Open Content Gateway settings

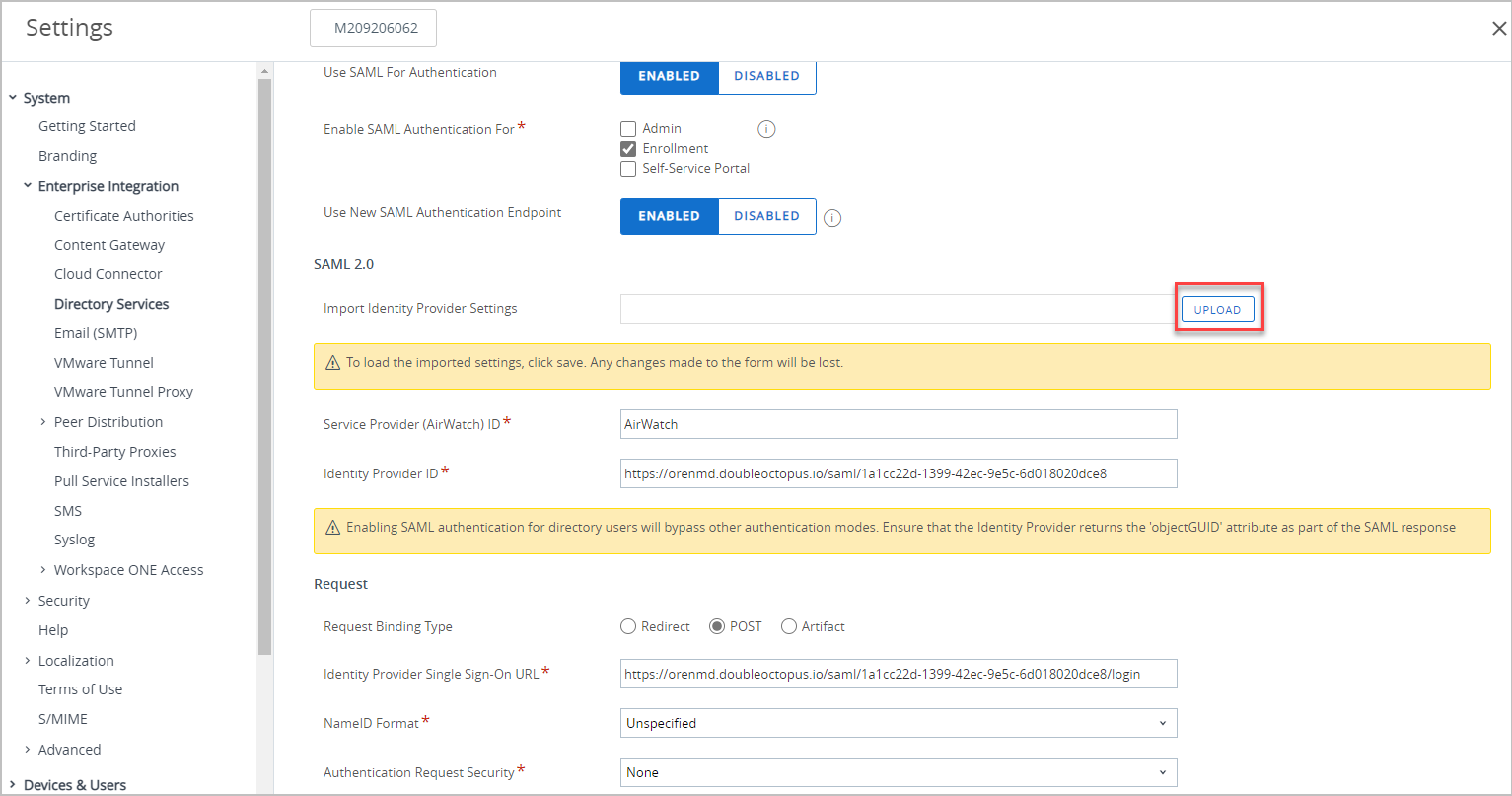[109, 245]
